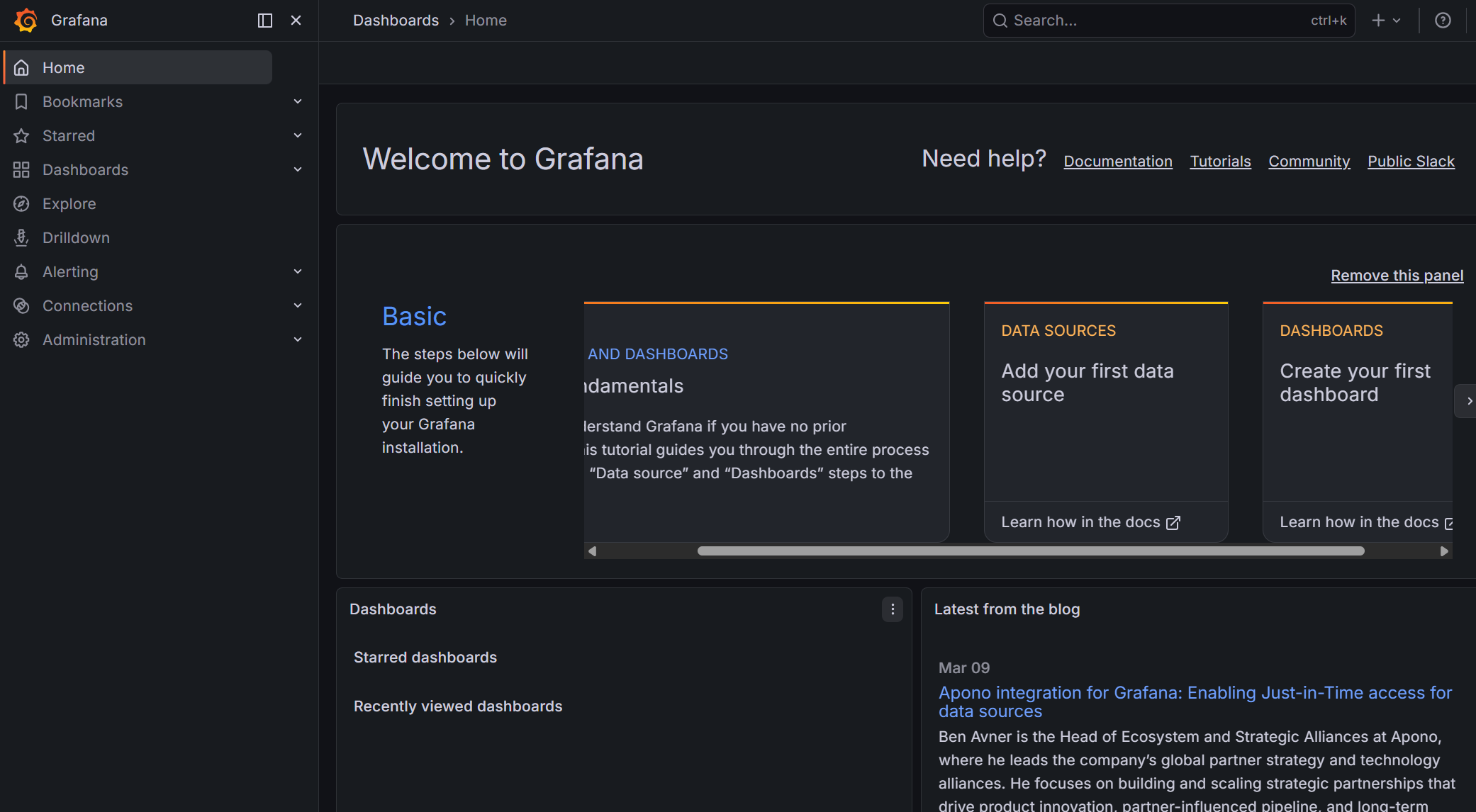Click the Connections icon in sidebar

[21, 306]
